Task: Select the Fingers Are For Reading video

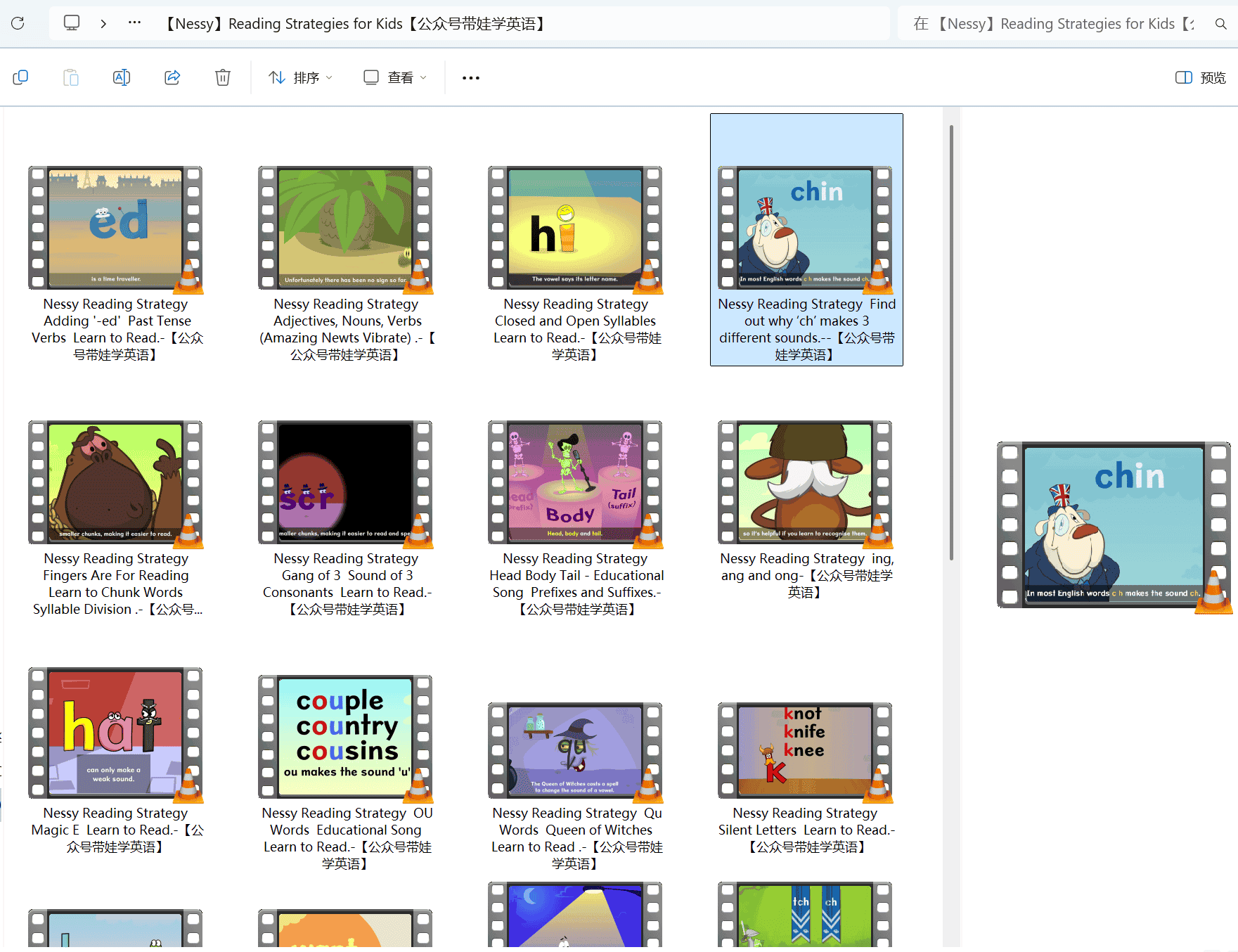Action: pyautogui.click(x=116, y=484)
